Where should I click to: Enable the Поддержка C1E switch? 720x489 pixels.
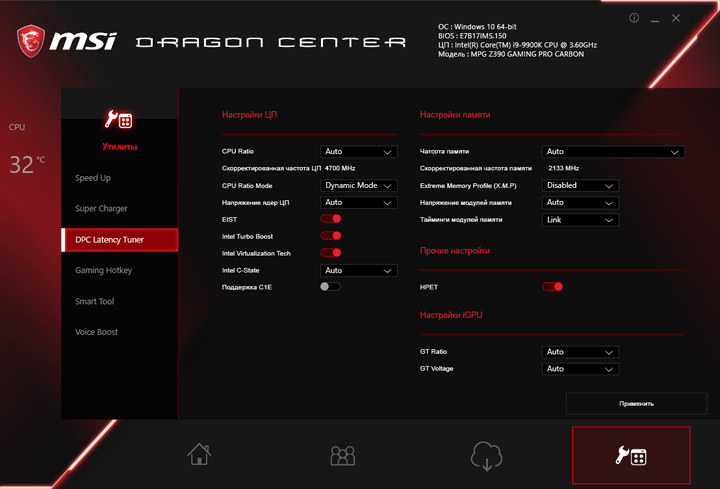coord(331,287)
